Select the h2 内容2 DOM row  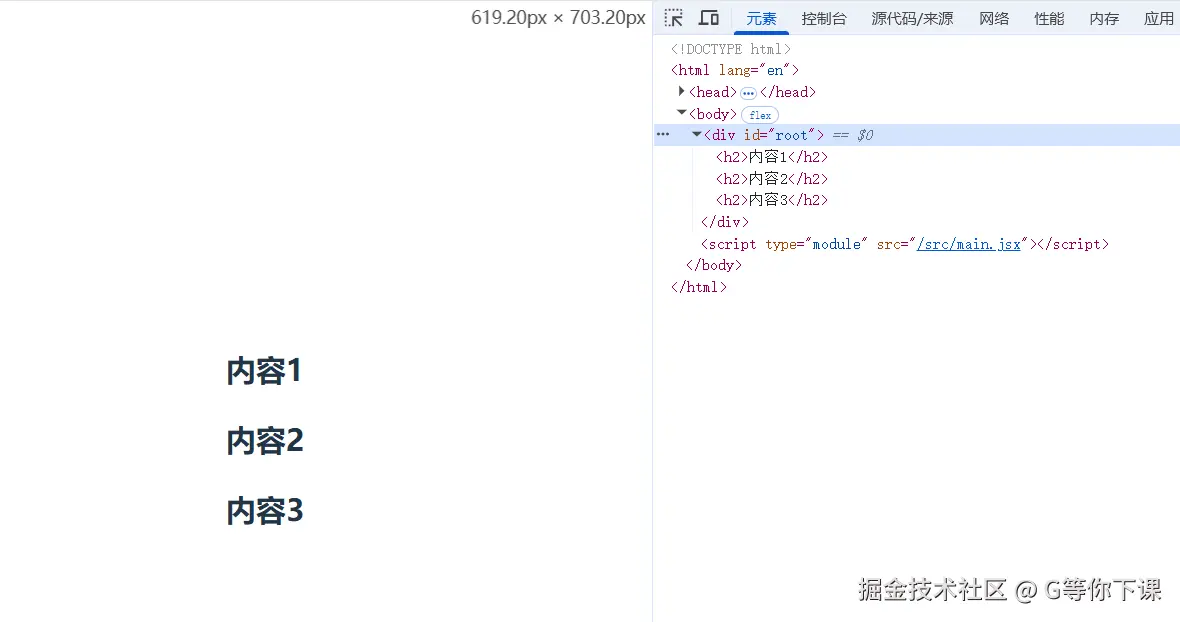(x=771, y=178)
